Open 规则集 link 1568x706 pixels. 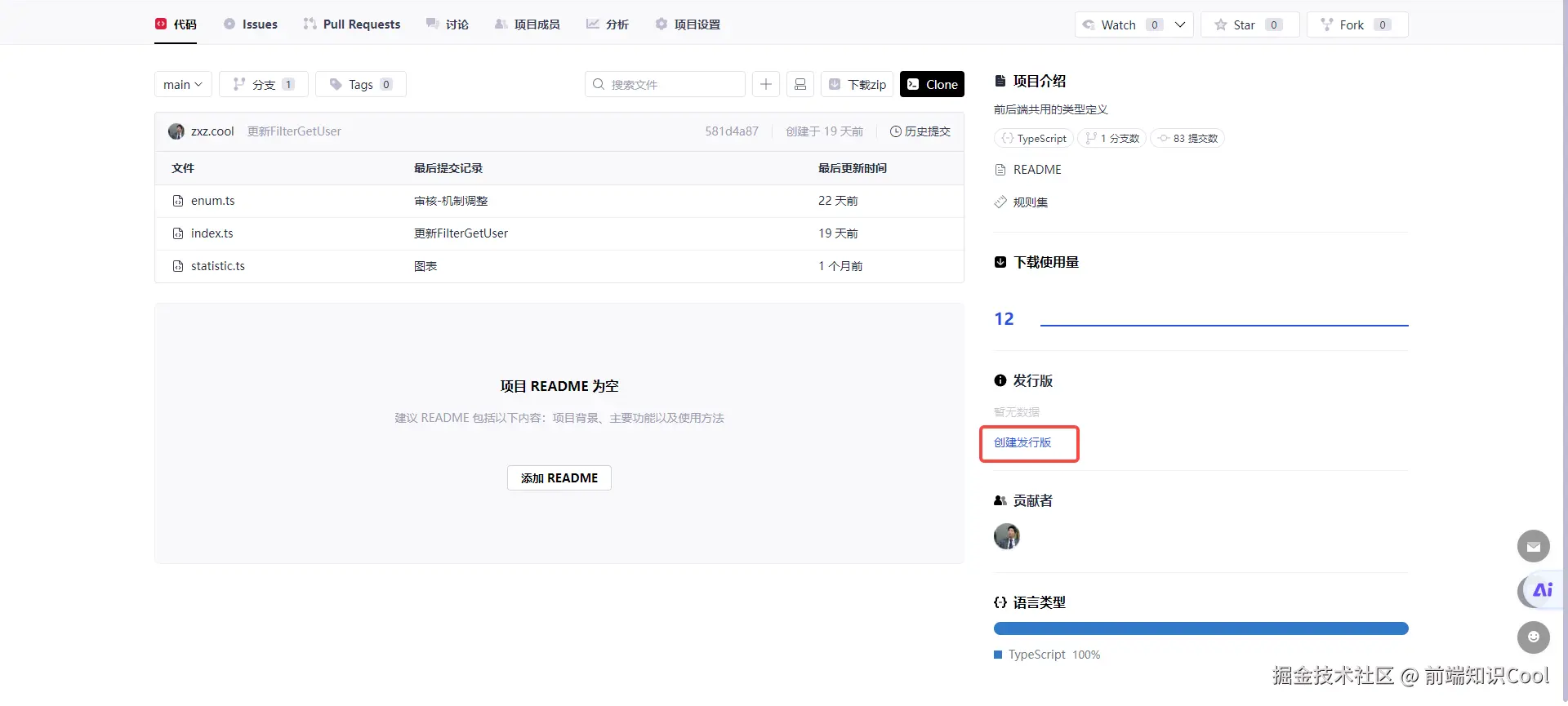pyautogui.click(x=1021, y=202)
